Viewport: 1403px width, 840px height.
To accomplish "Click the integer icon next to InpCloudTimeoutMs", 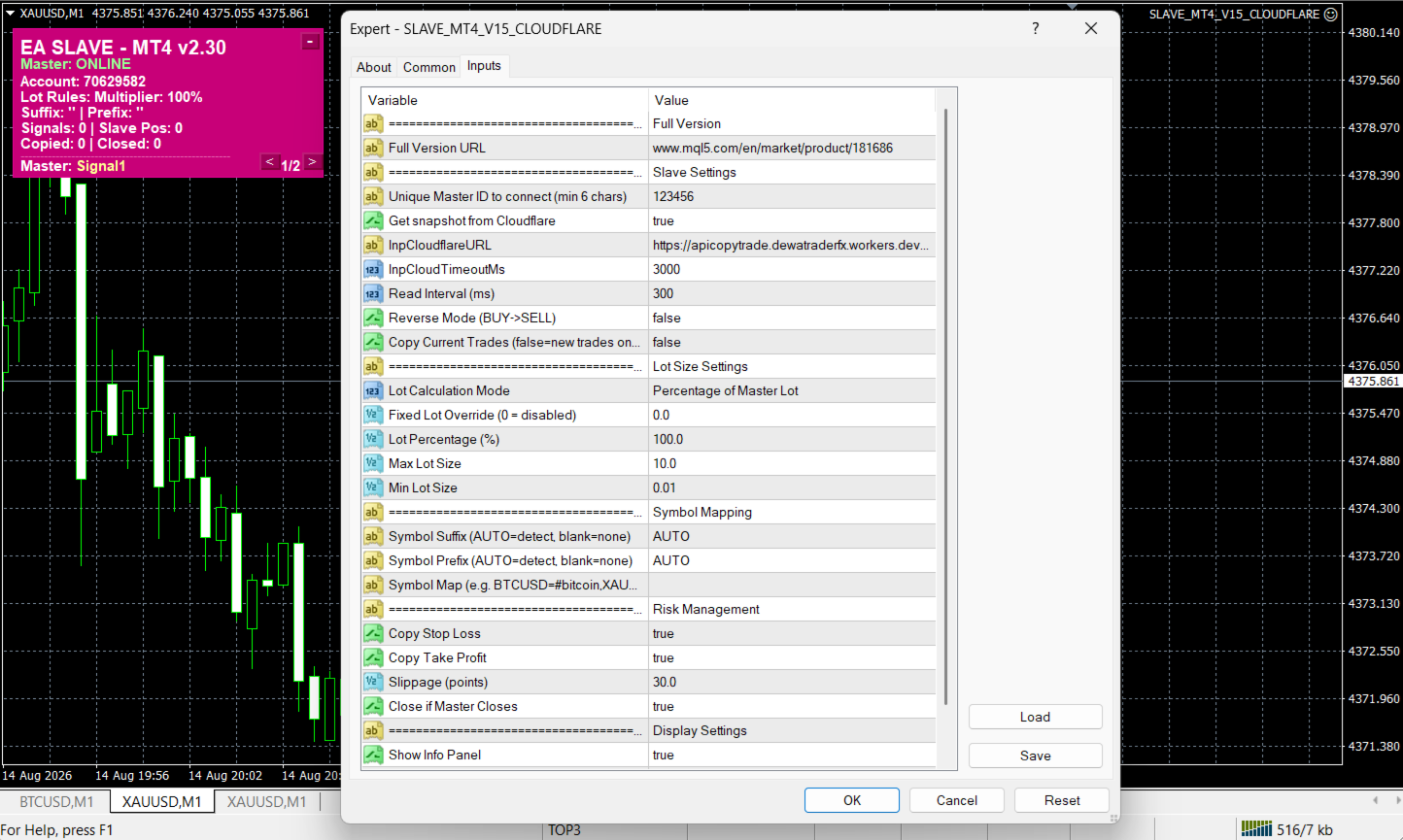I will 373,269.
